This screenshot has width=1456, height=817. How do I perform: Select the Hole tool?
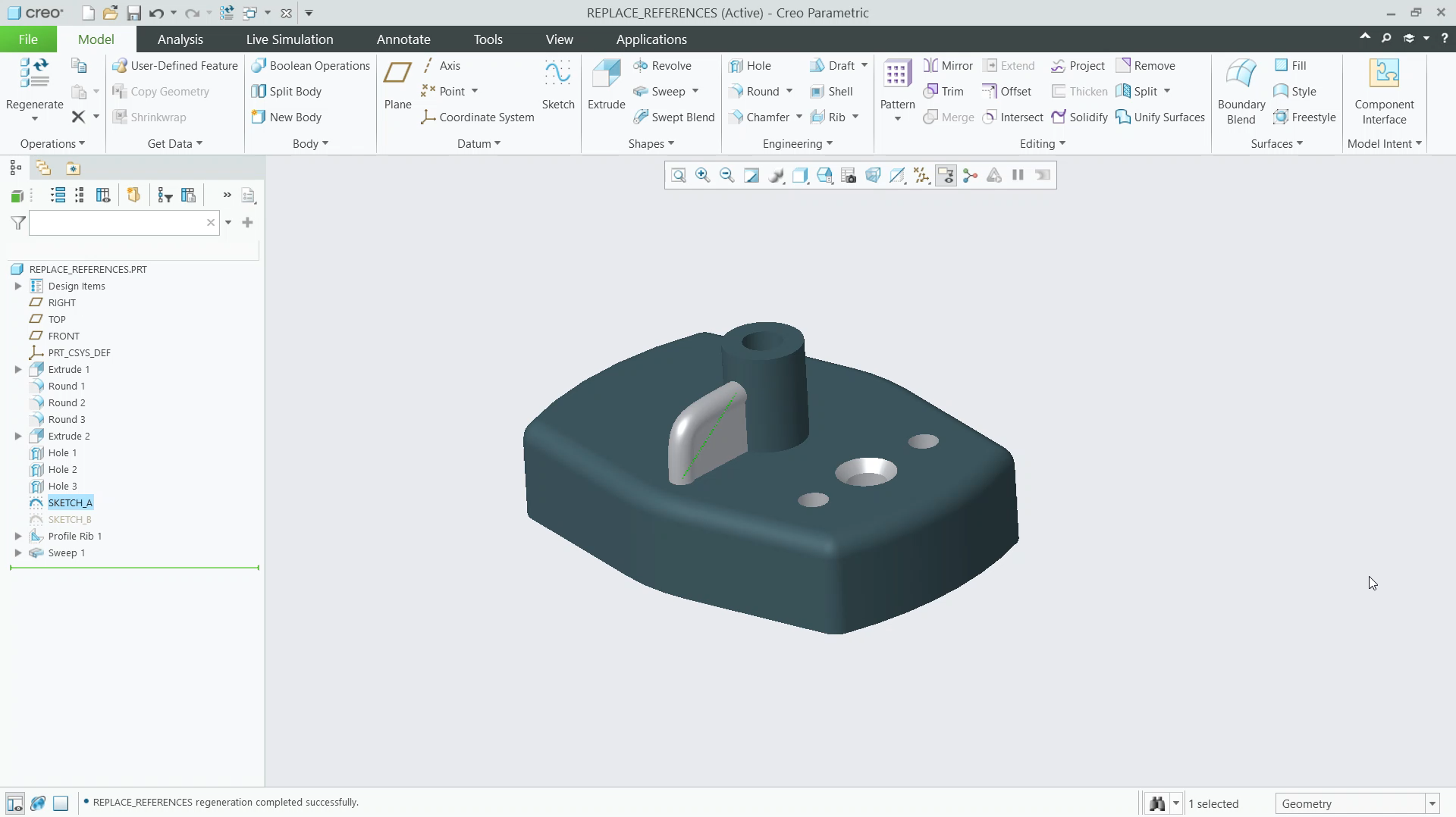[x=749, y=66]
